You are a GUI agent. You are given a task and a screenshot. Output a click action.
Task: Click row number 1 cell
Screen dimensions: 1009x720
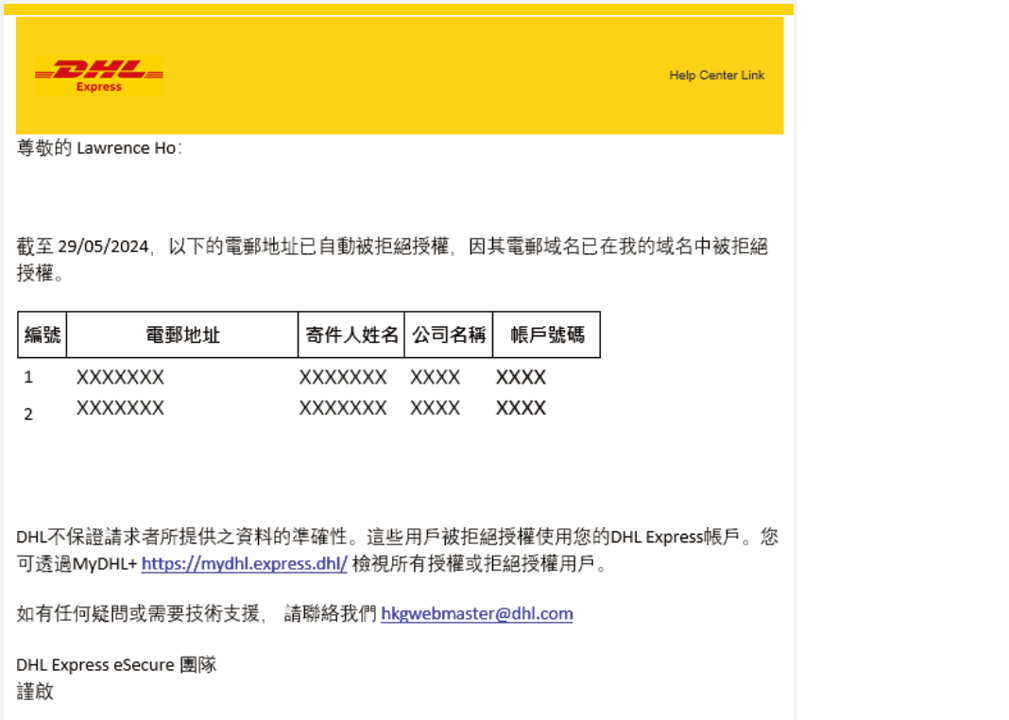pyautogui.click(x=28, y=377)
